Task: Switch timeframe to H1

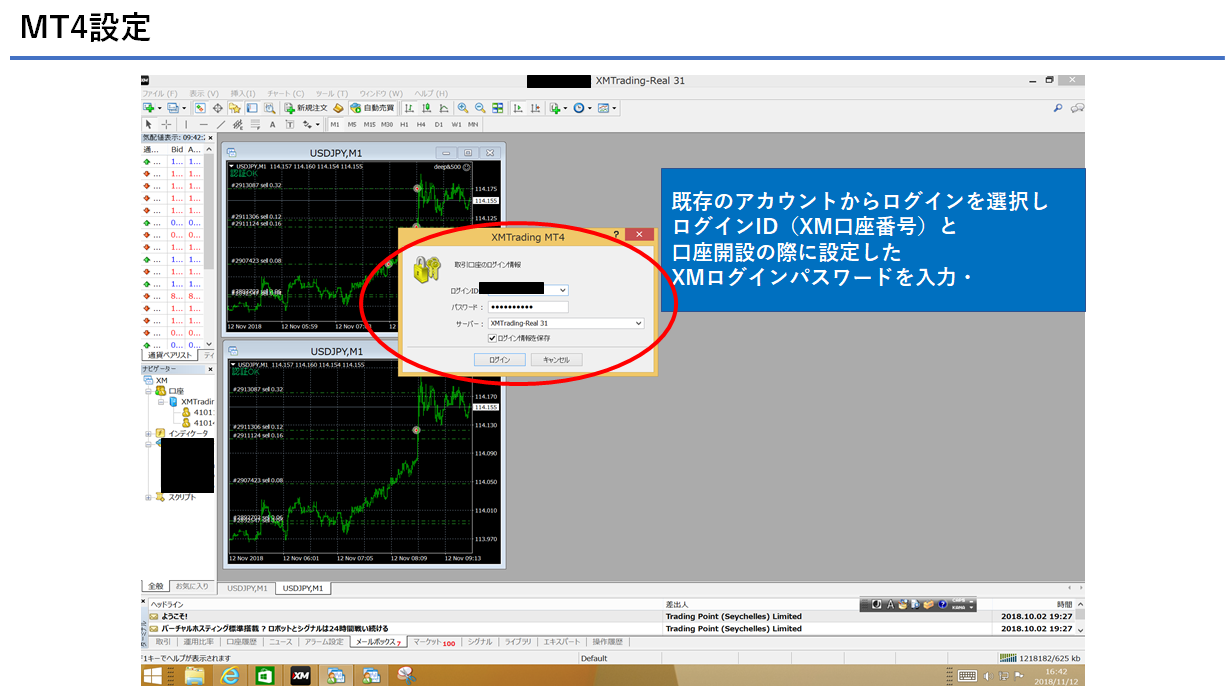Action: pyautogui.click(x=405, y=125)
